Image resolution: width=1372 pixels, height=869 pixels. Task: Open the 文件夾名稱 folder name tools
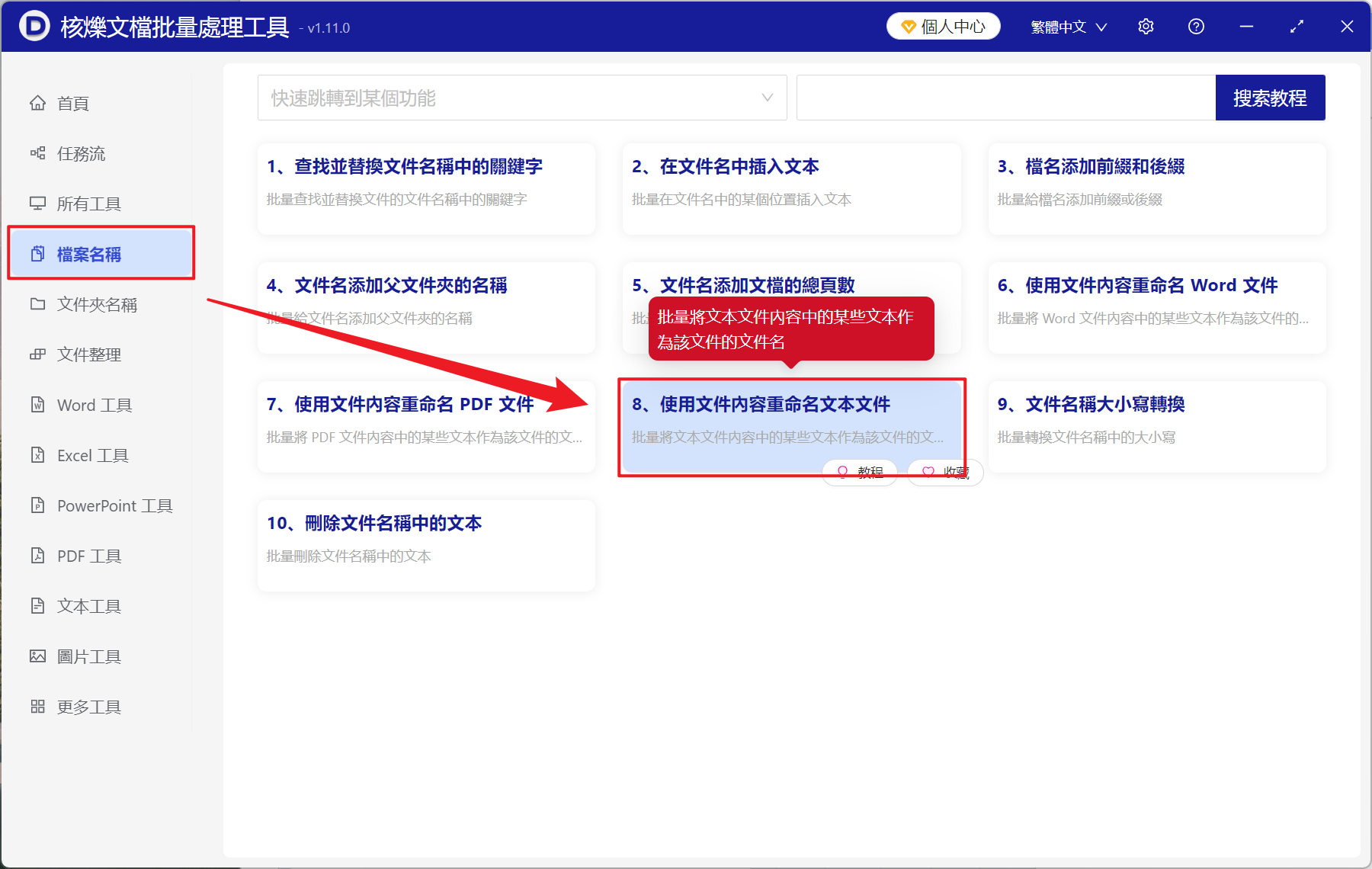tap(97, 304)
